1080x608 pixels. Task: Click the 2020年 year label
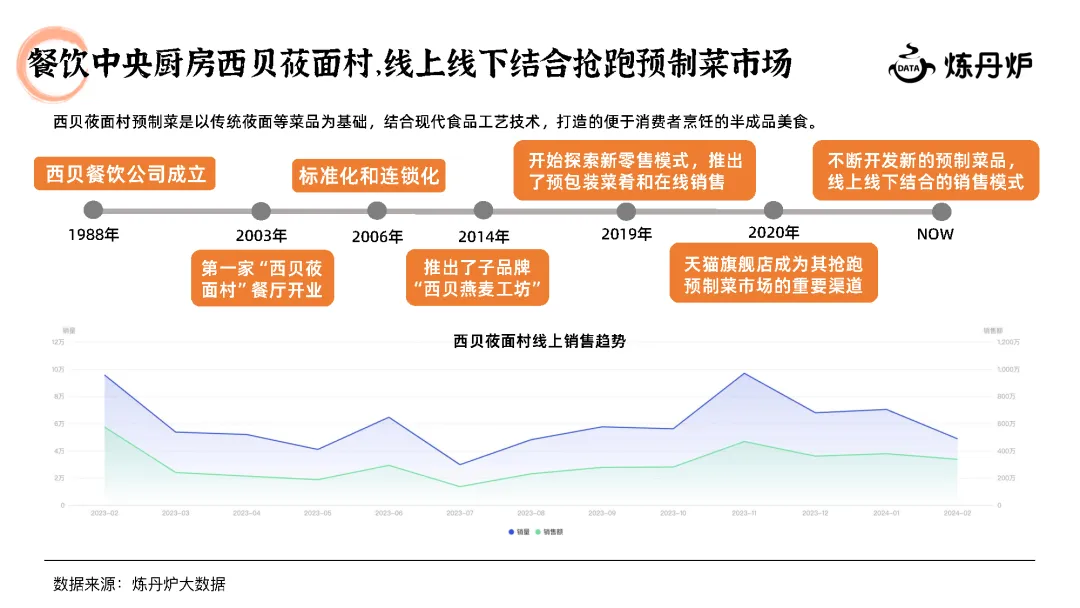pyautogui.click(x=773, y=233)
